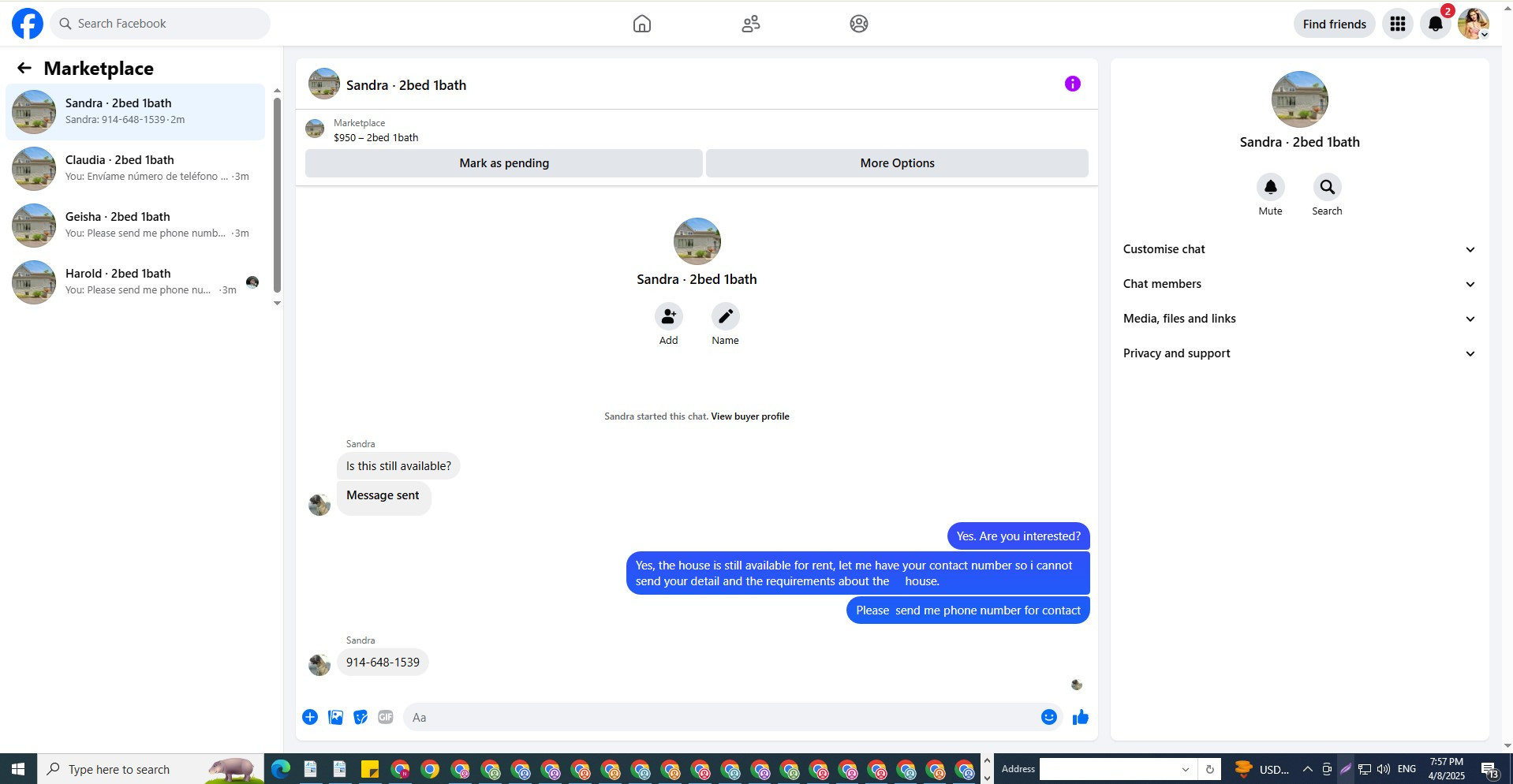This screenshot has height=784, width=1513.
Task: Open More Options for the listing
Action: (x=897, y=163)
